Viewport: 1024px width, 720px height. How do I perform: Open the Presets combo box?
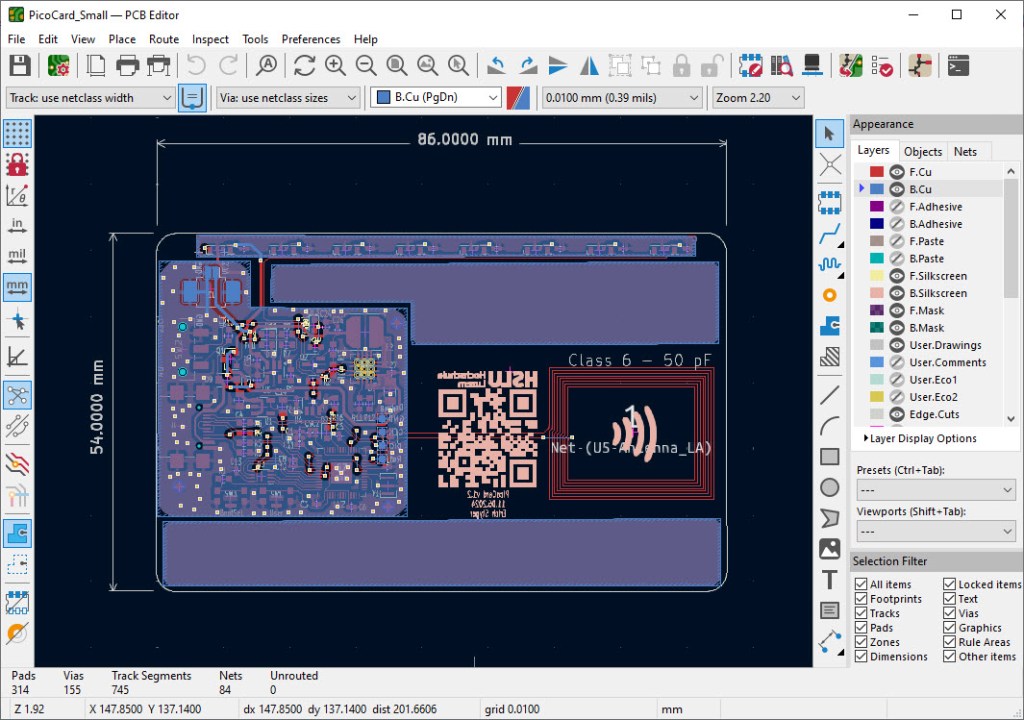[x=935, y=490]
